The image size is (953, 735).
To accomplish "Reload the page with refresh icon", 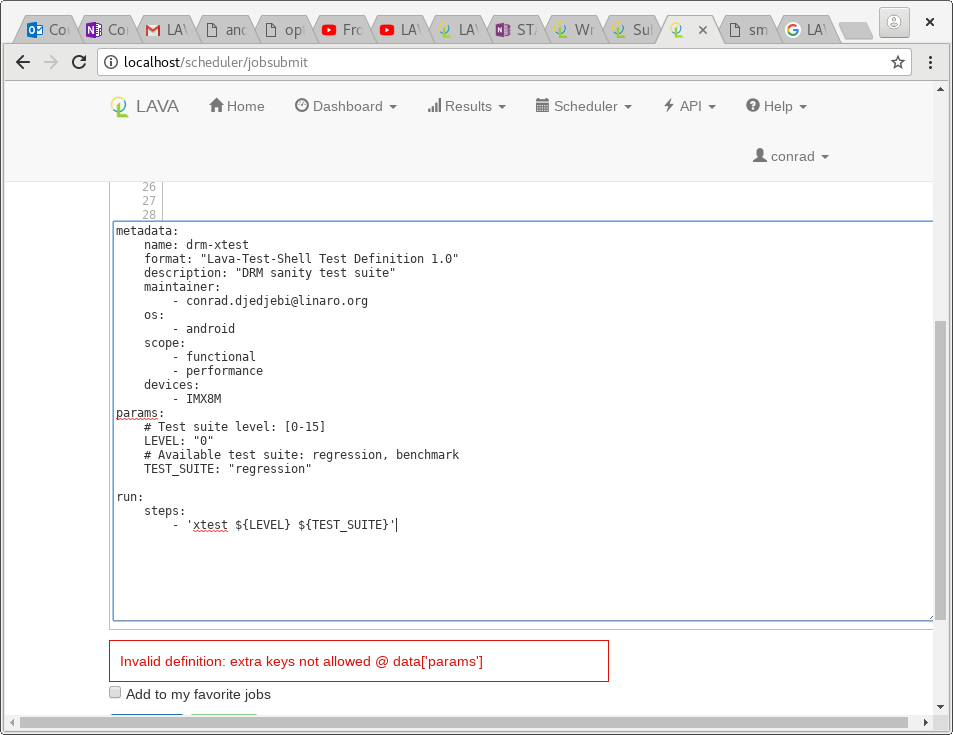I will pos(79,62).
